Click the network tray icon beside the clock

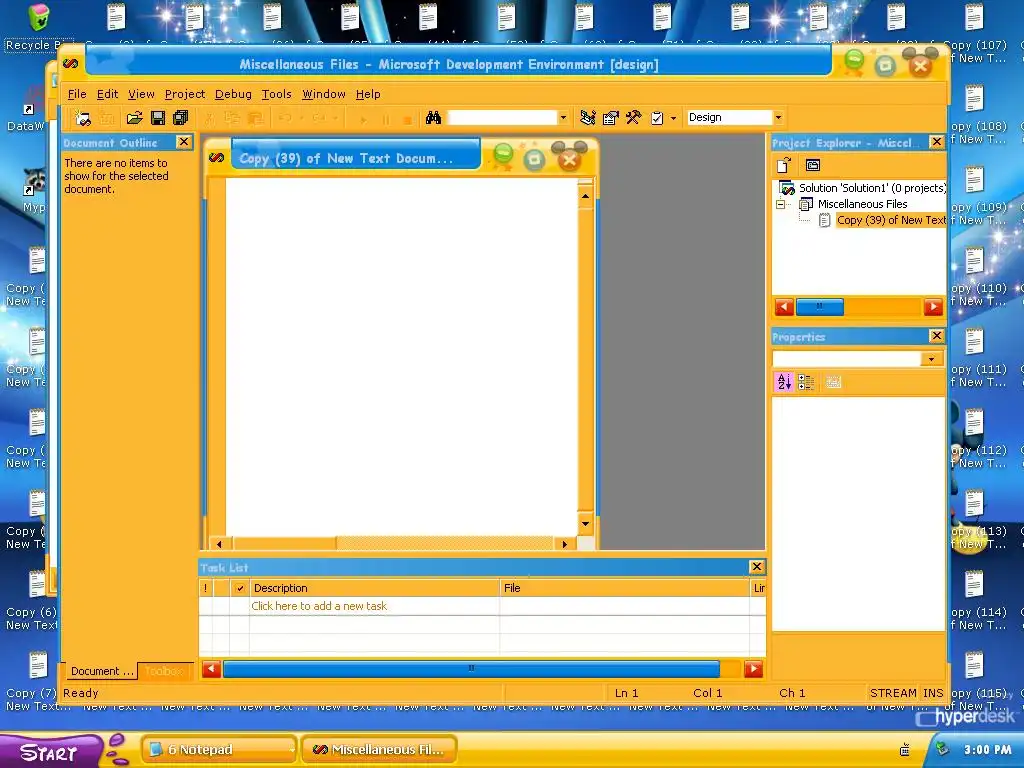click(942, 748)
